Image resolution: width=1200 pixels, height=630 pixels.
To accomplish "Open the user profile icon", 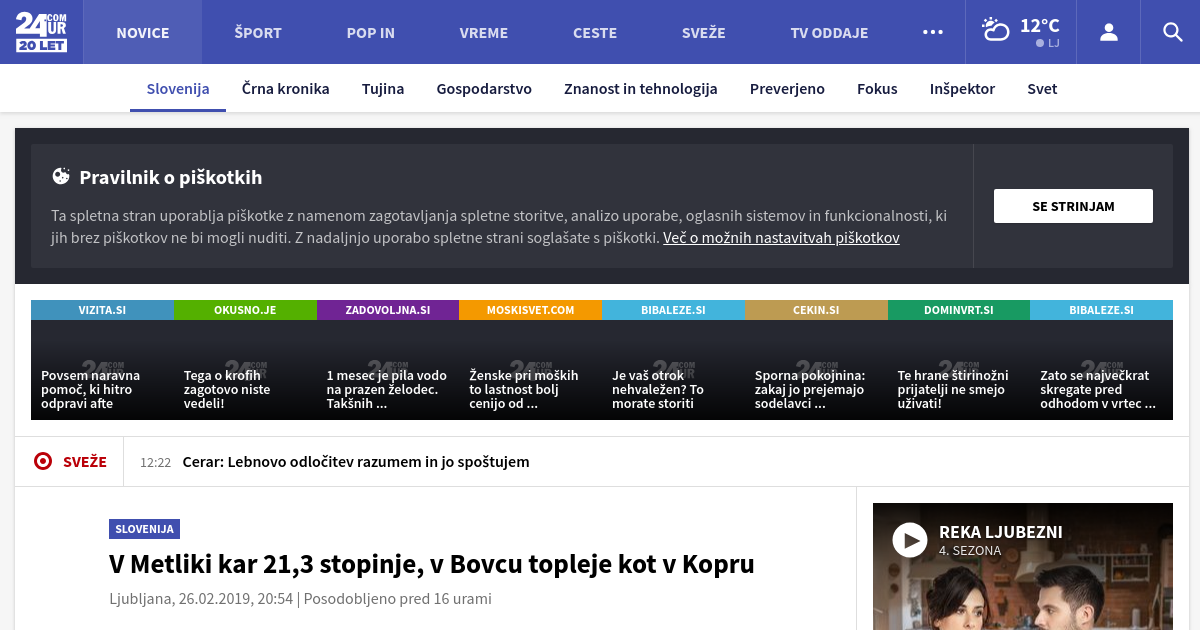I will 1108,32.
